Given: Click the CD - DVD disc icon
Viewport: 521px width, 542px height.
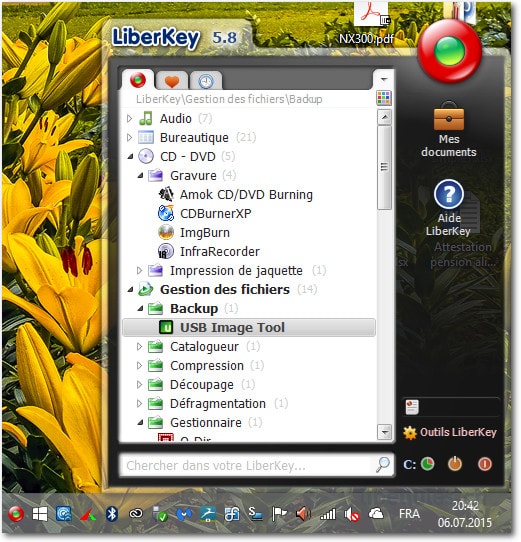Looking at the screenshot, I should (x=146, y=156).
